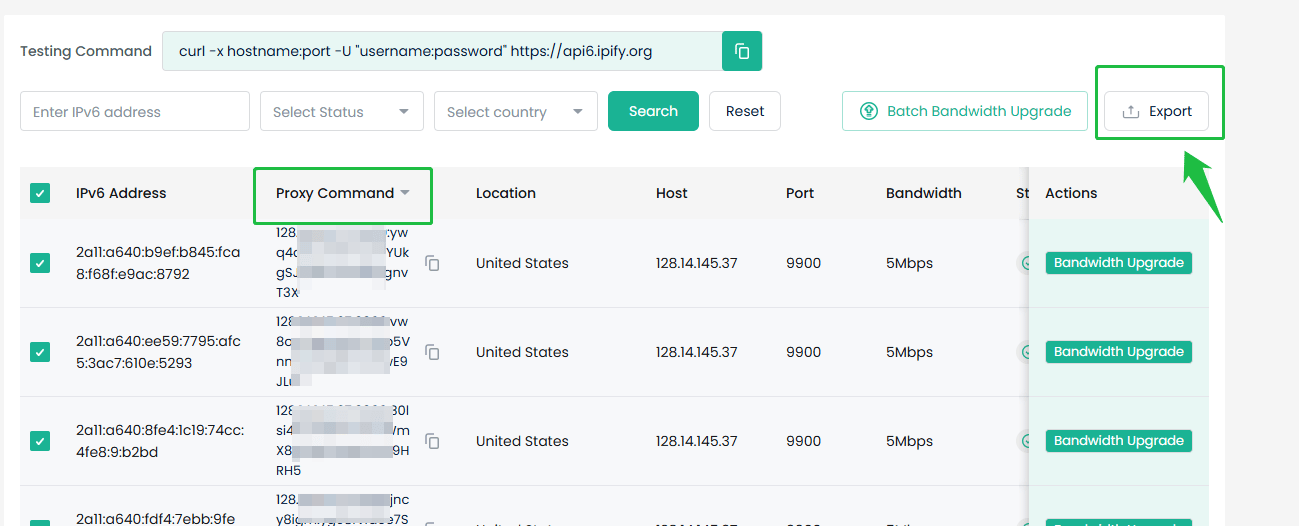
Task: Toggle the select-all header checkbox
Action: tap(40, 193)
